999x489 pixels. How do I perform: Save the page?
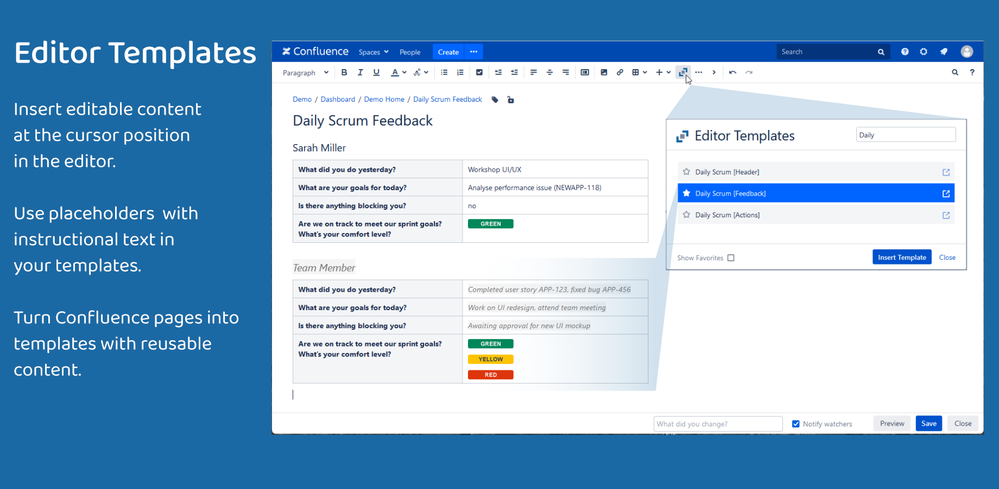(929, 423)
